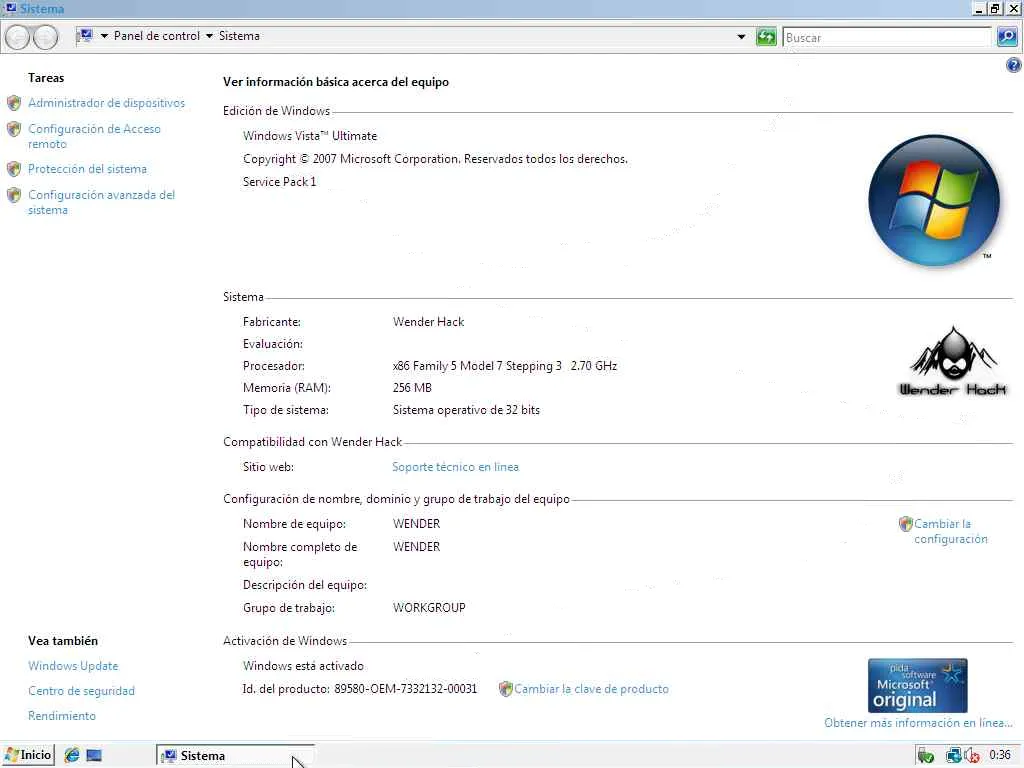Click WENDER value beside Nombre de equipo

(x=417, y=524)
